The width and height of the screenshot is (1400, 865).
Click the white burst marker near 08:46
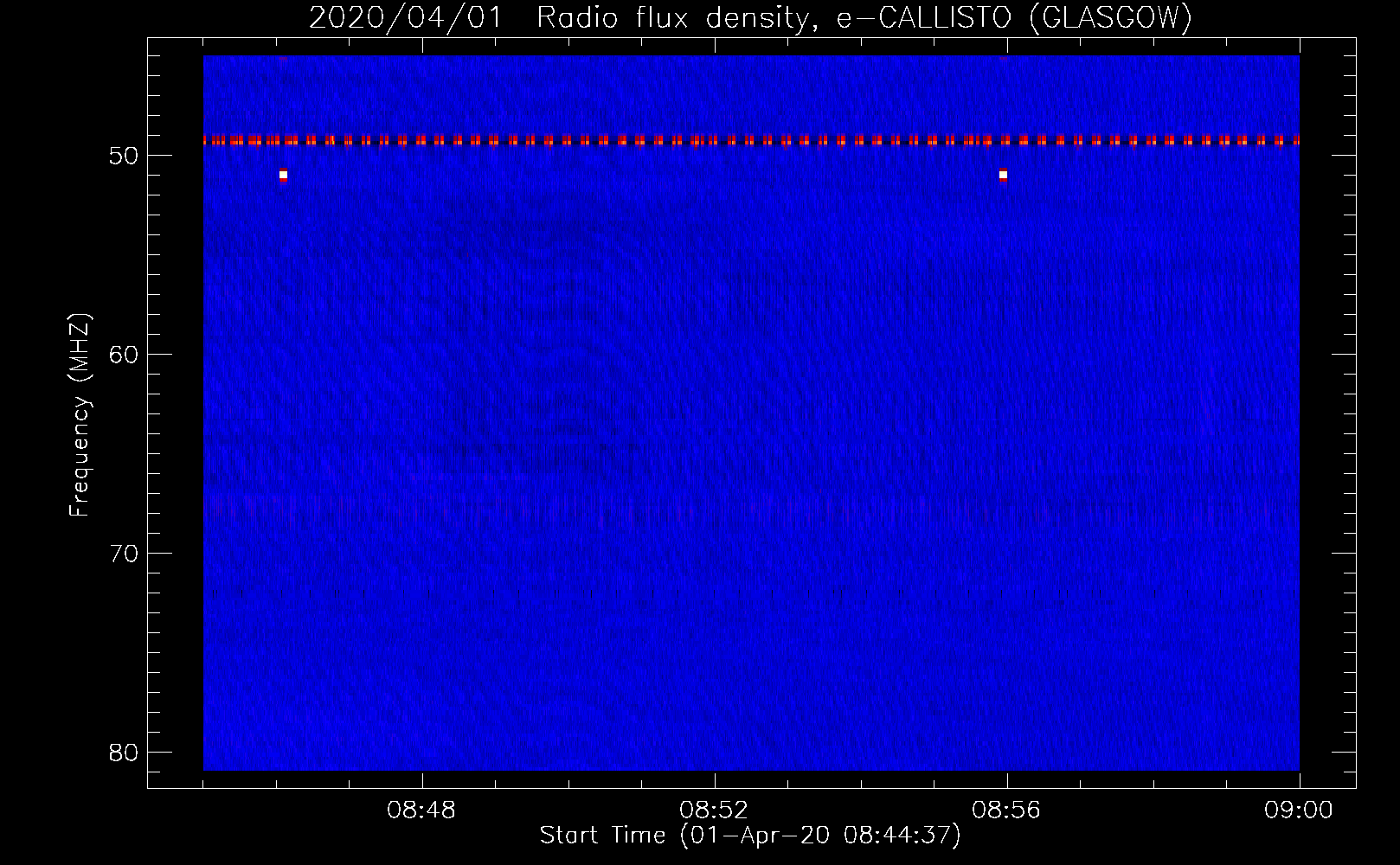(x=283, y=175)
